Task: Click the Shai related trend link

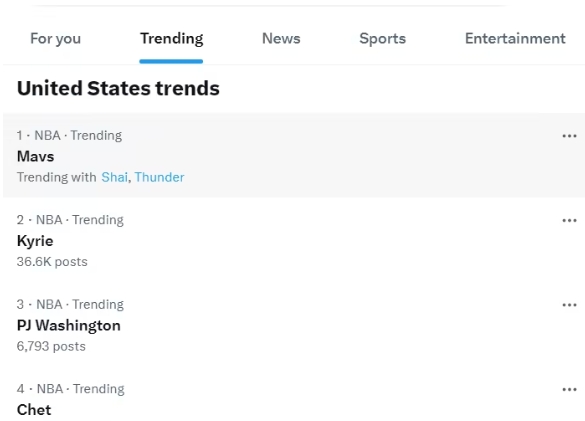Action: tap(115, 177)
